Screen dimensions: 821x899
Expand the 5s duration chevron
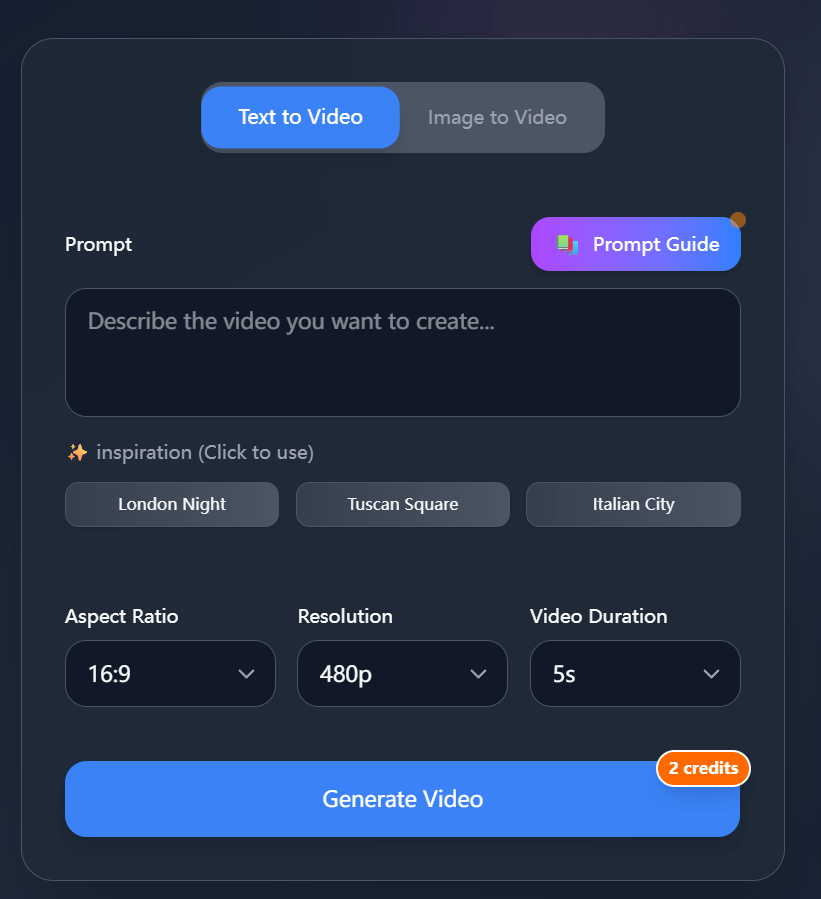pos(711,674)
